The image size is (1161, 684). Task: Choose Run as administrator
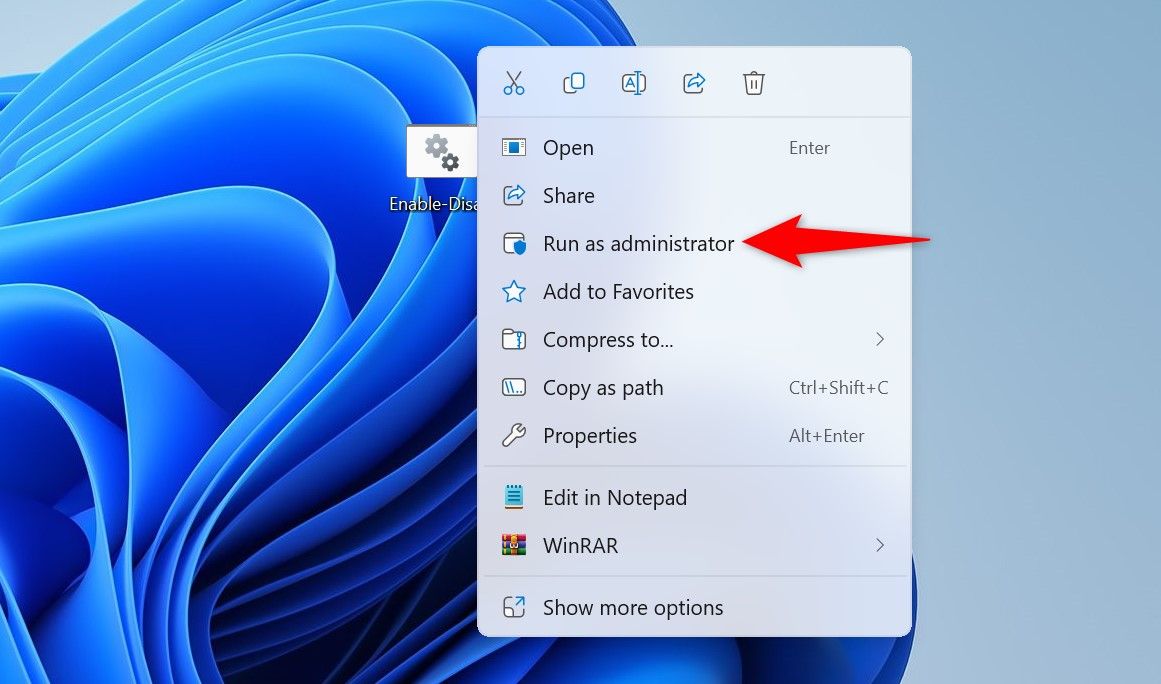click(x=695, y=244)
